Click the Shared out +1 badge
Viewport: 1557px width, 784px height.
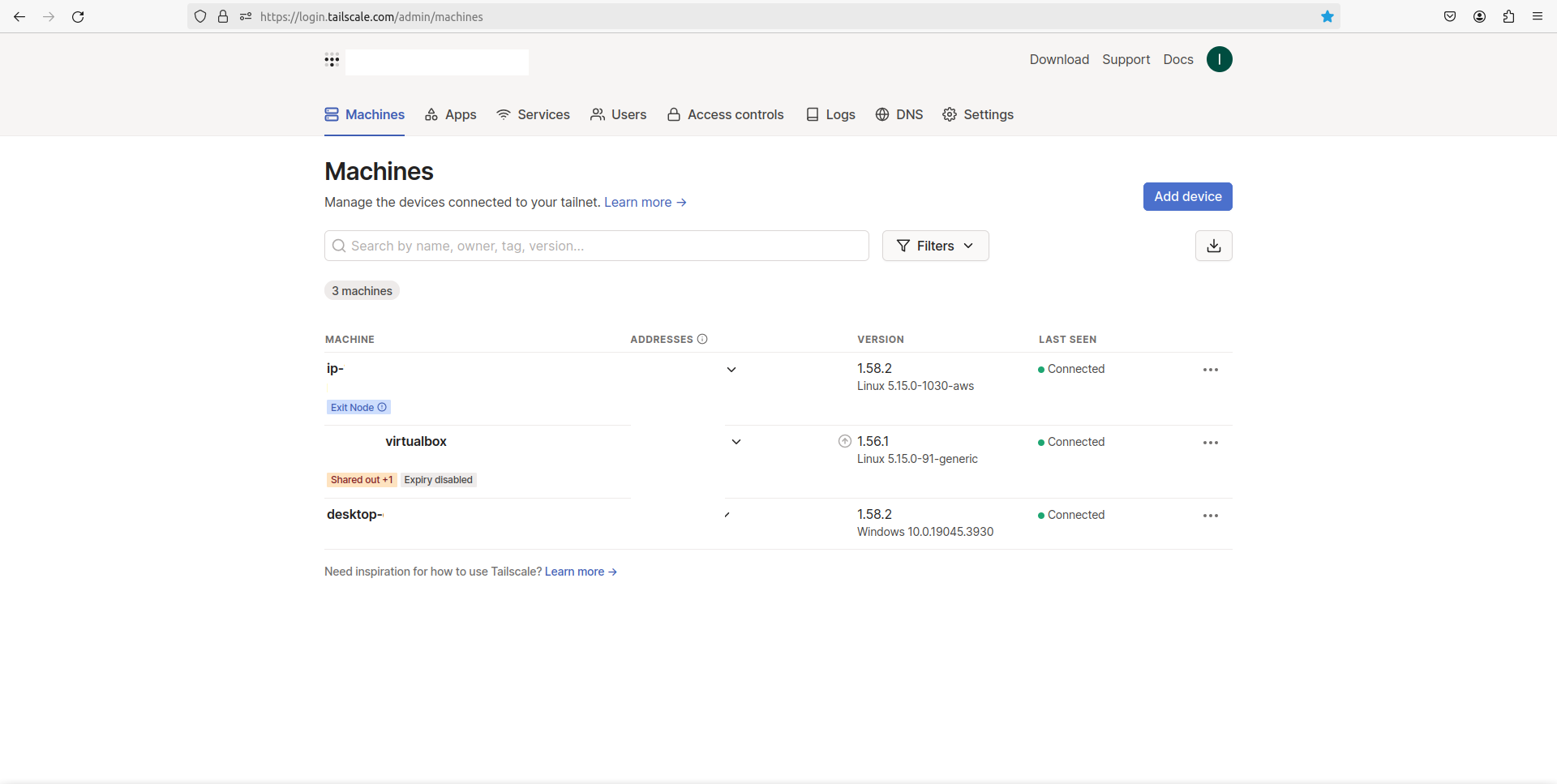(x=362, y=480)
